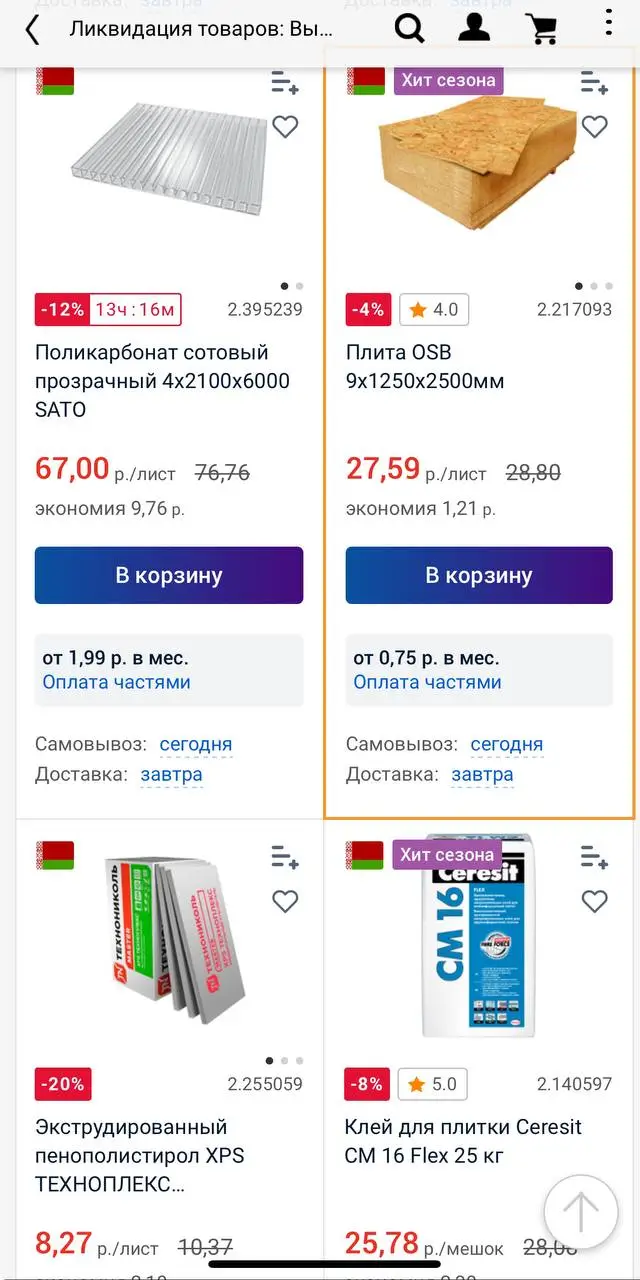Favorite the Плита OSB product
This screenshot has height=1280, width=640.
click(594, 127)
